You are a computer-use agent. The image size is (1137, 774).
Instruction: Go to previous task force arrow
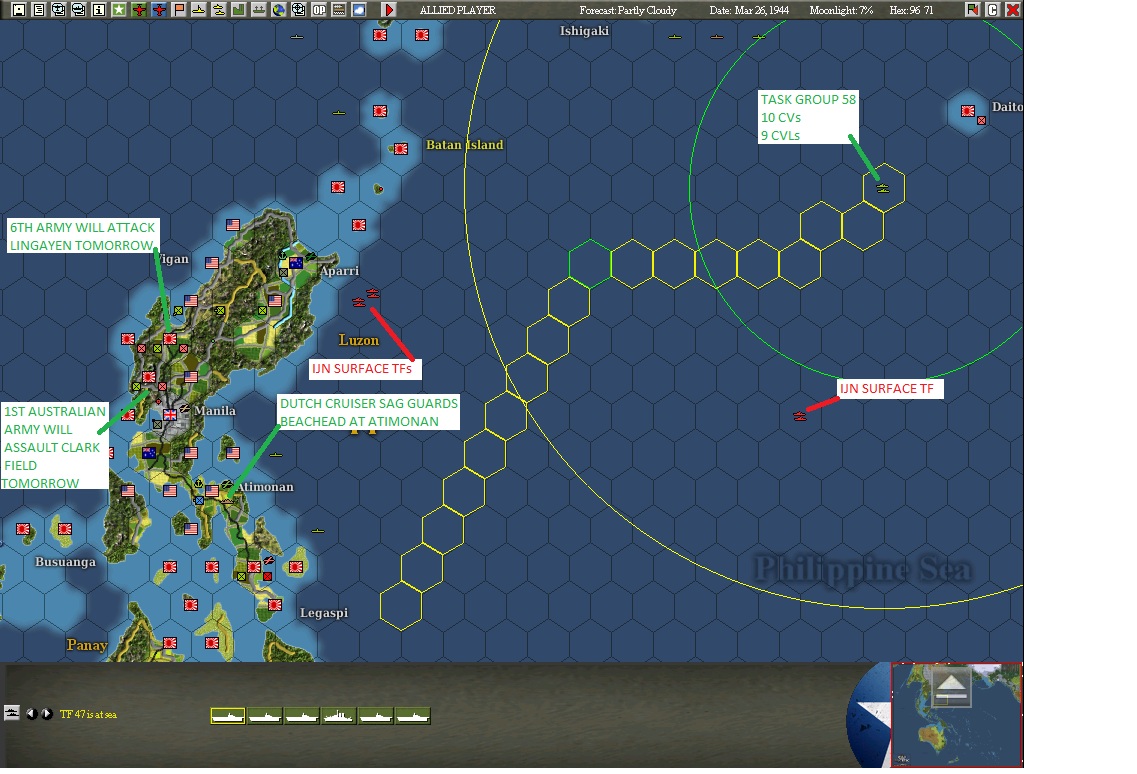31,714
